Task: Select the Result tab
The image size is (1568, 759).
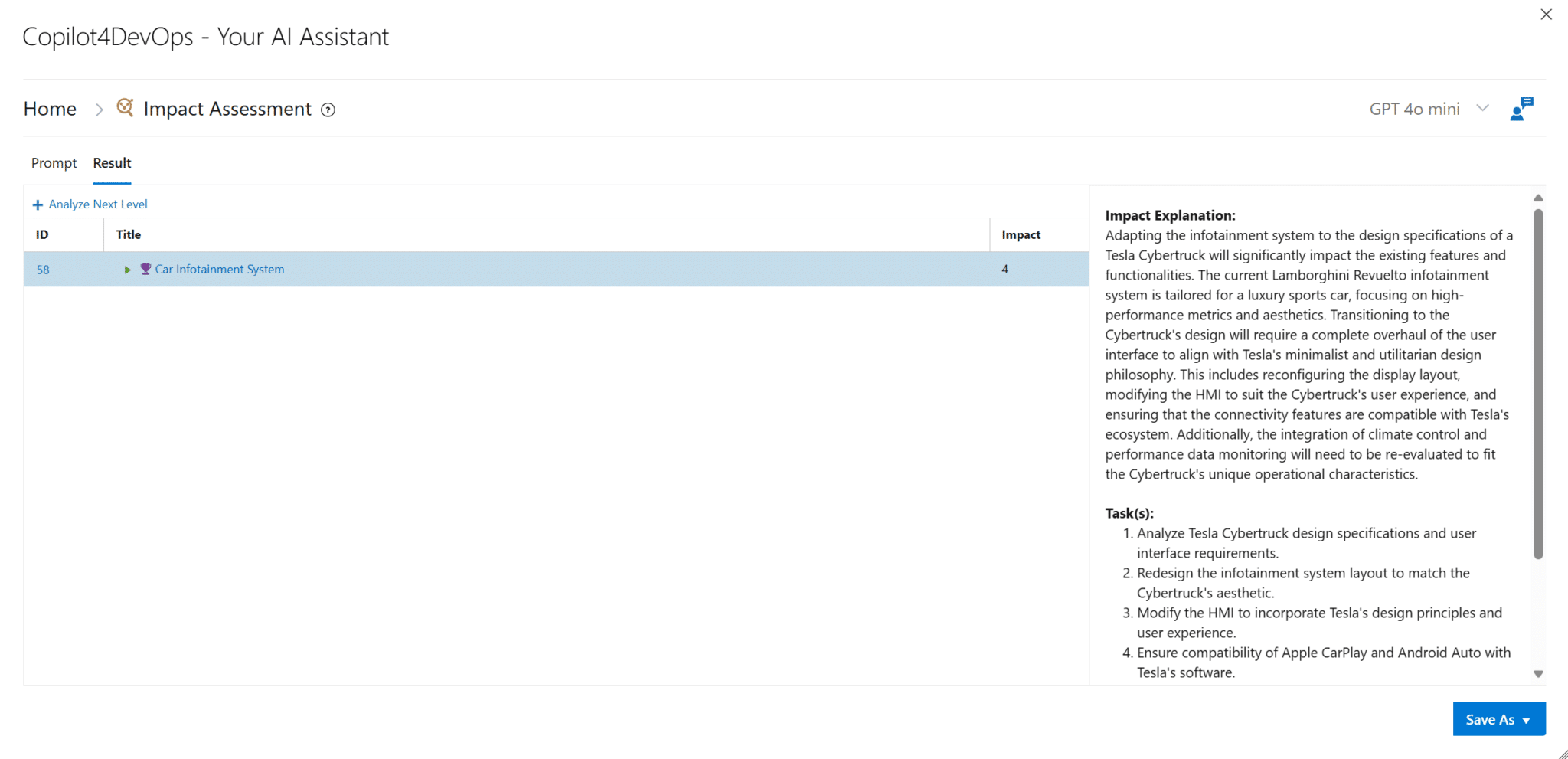Action: click(x=112, y=163)
